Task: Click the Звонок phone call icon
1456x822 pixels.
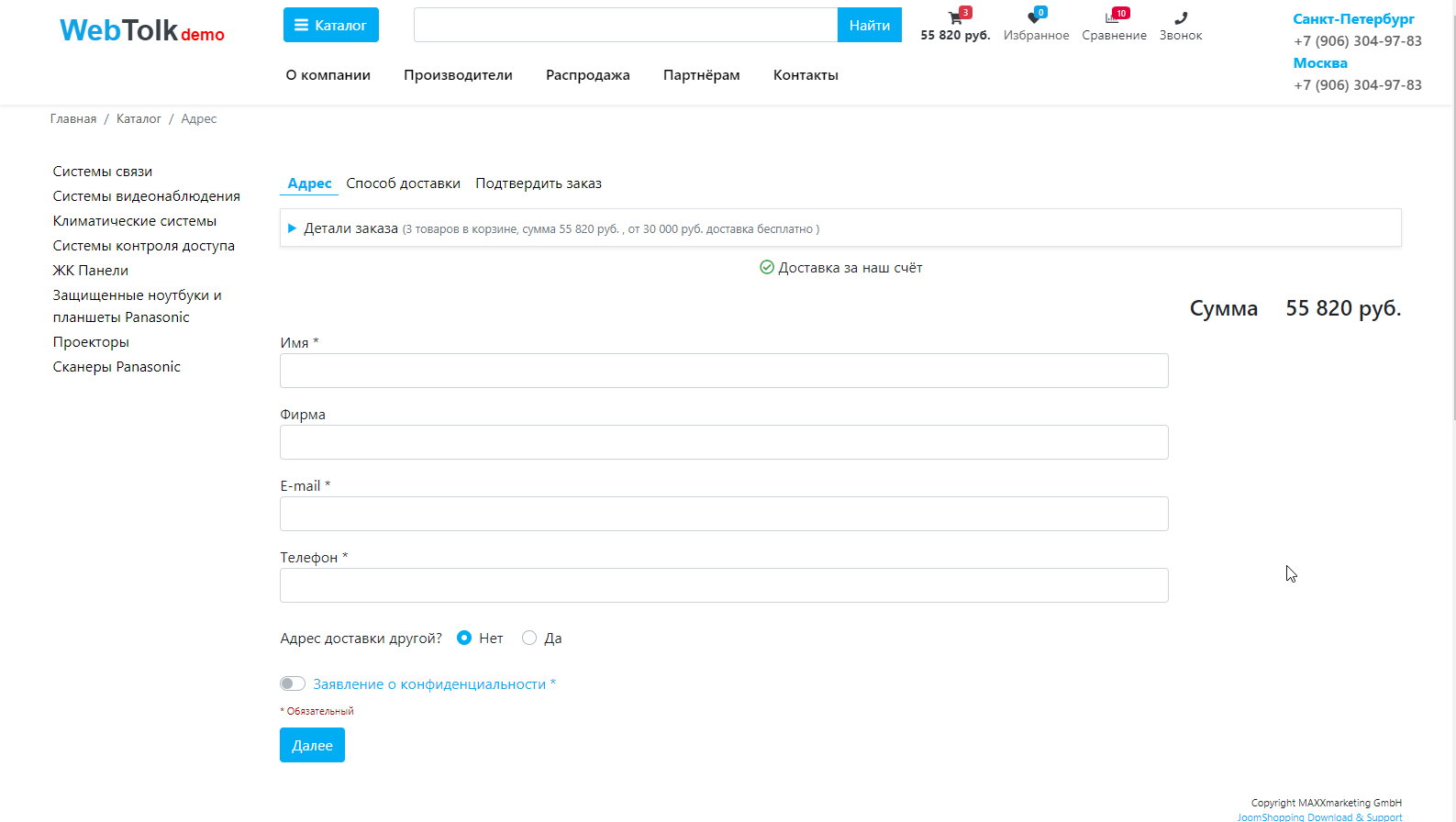Action: 1180,19
